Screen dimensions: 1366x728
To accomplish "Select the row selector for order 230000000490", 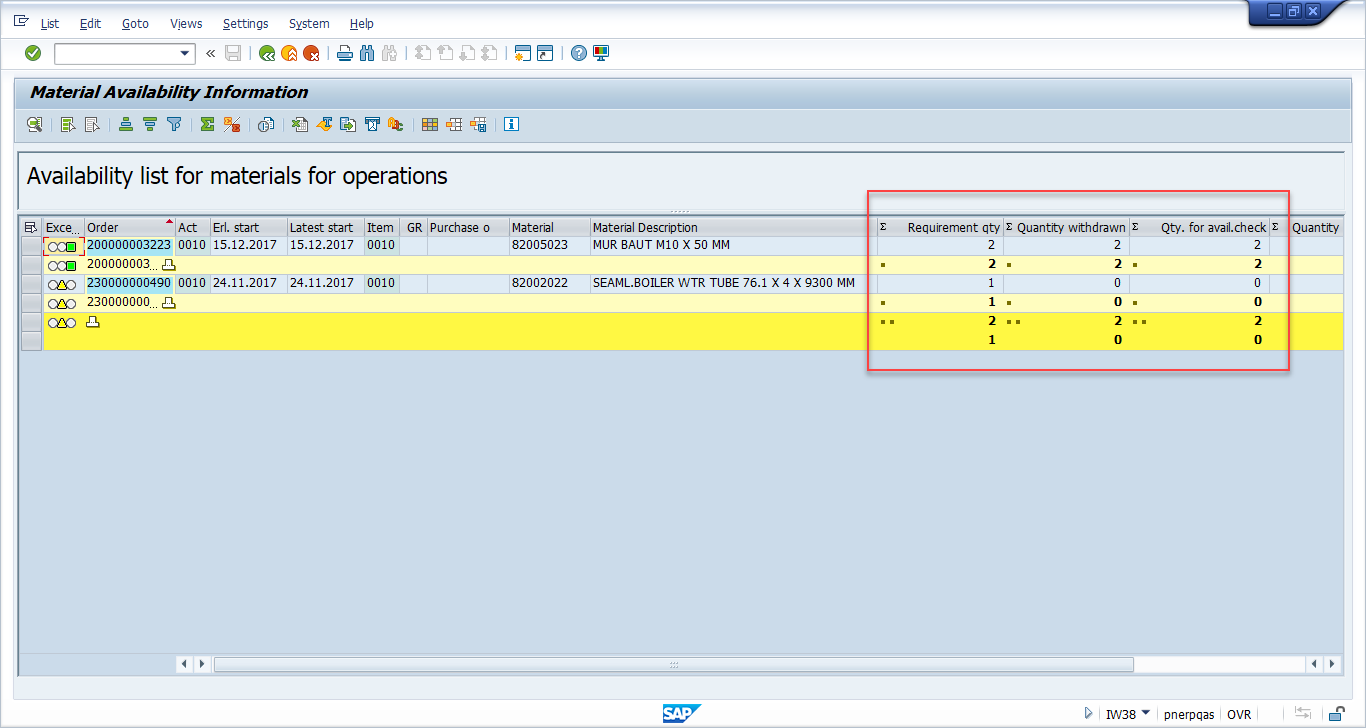I will click(31, 284).
